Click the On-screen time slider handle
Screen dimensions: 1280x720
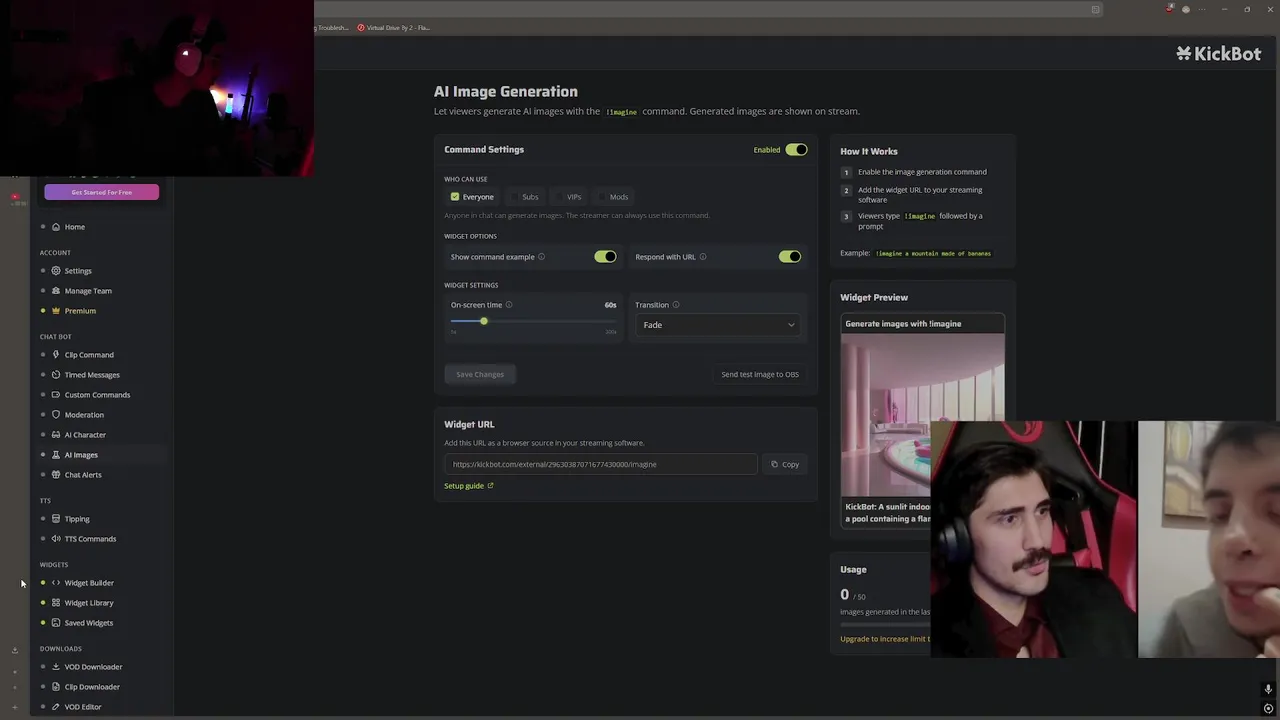tap(483, 321)
